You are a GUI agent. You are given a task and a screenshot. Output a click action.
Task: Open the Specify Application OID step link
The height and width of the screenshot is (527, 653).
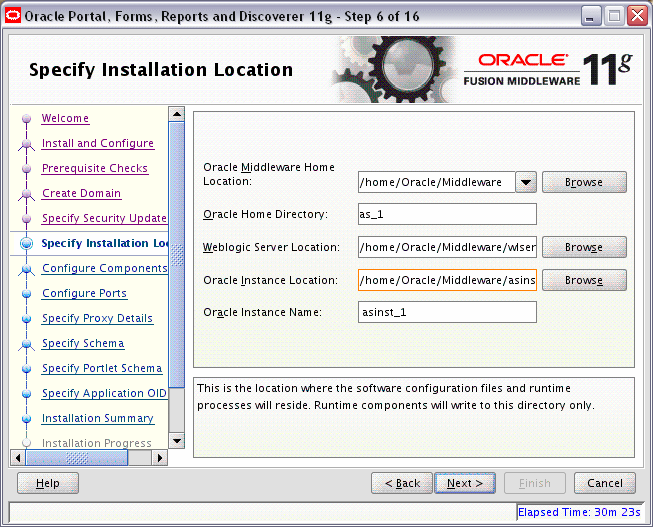pos(105,393)
